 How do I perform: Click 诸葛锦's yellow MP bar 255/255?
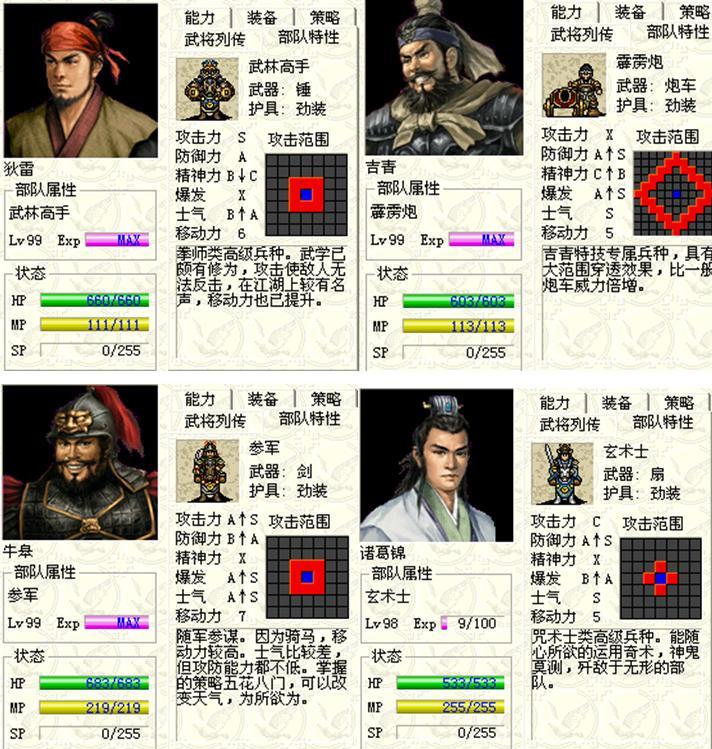(x=450, y=707)
